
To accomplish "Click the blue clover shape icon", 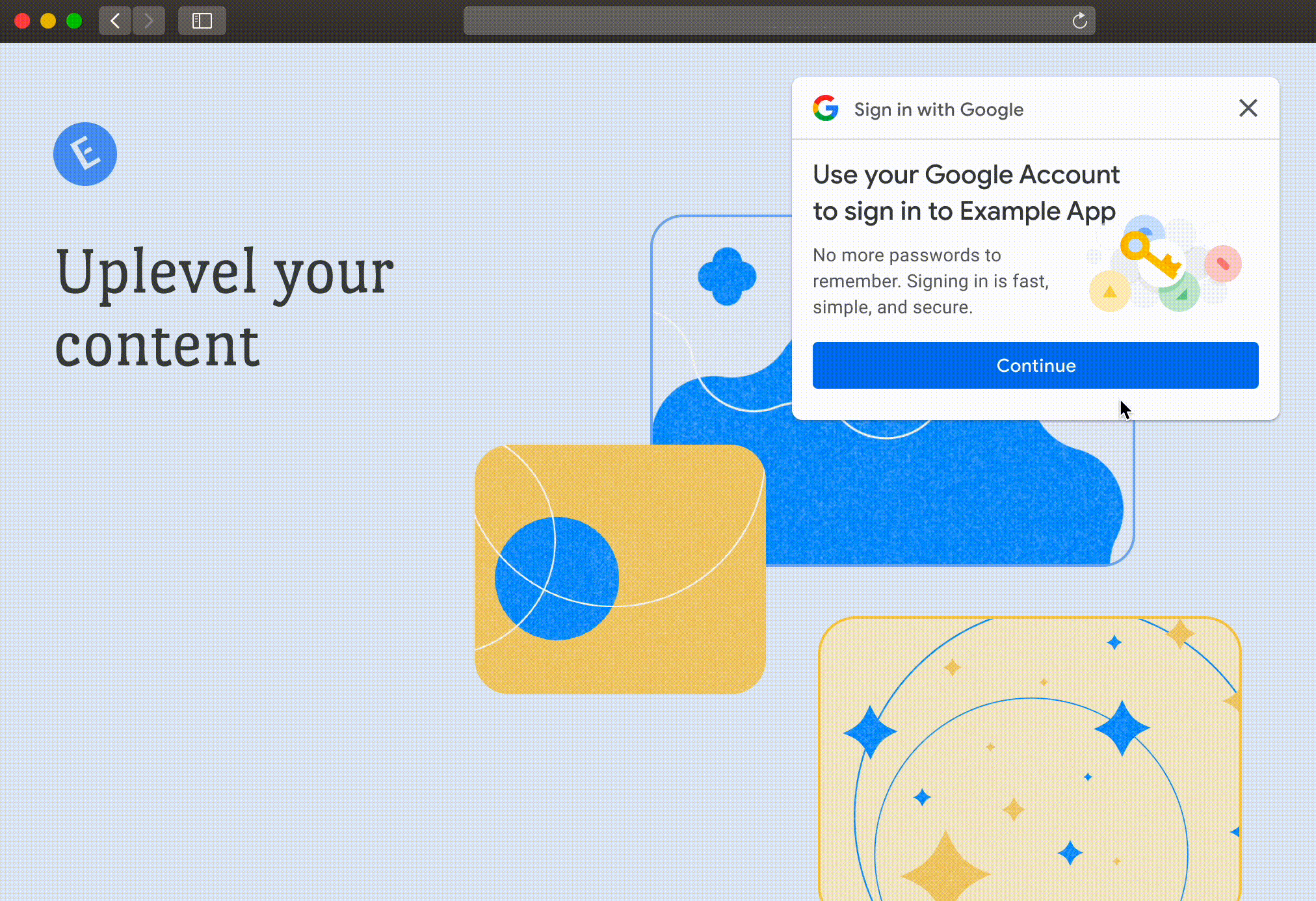I will [x=727, y=276].
